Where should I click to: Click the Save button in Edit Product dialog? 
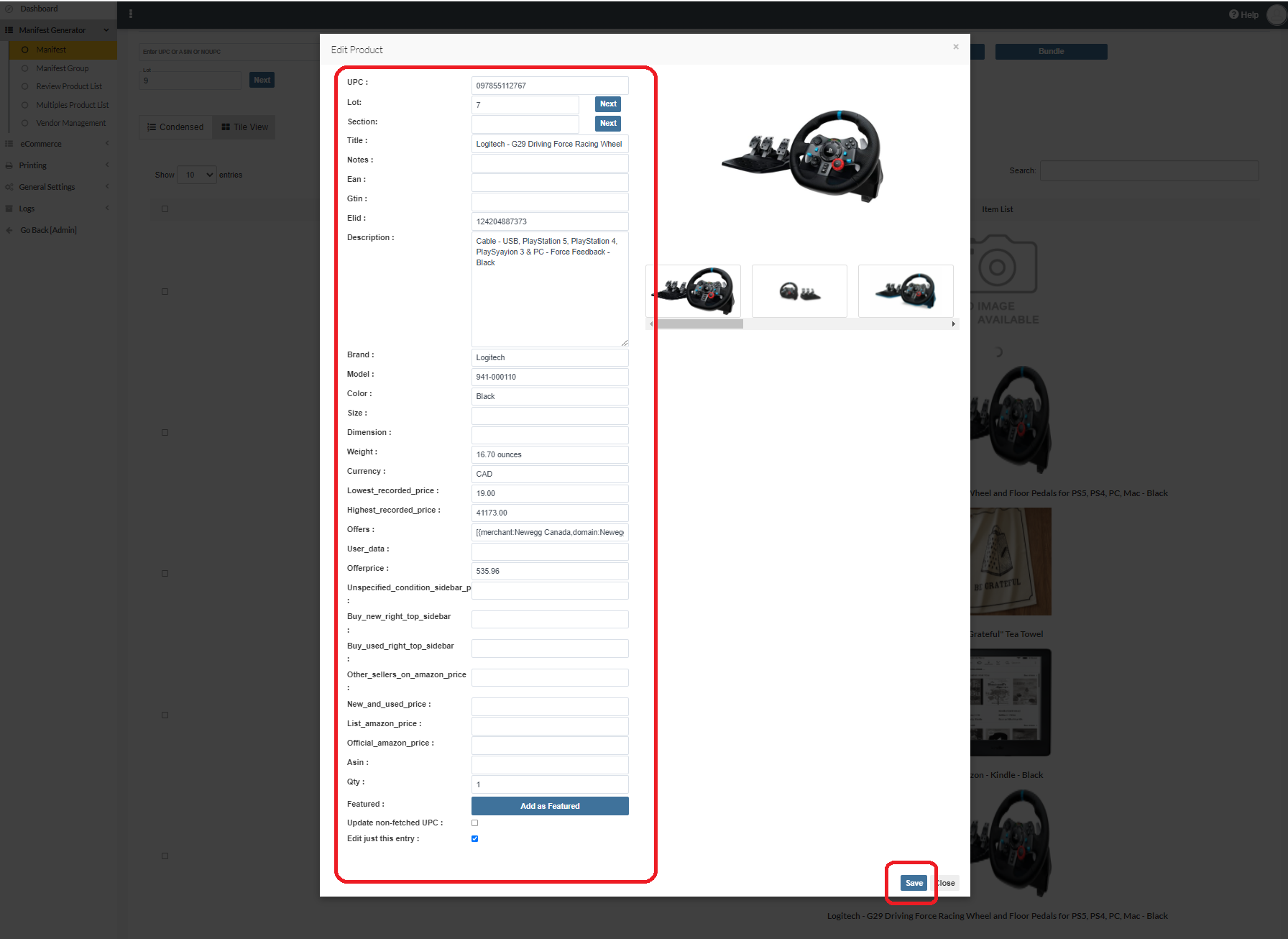coord(914,883)
